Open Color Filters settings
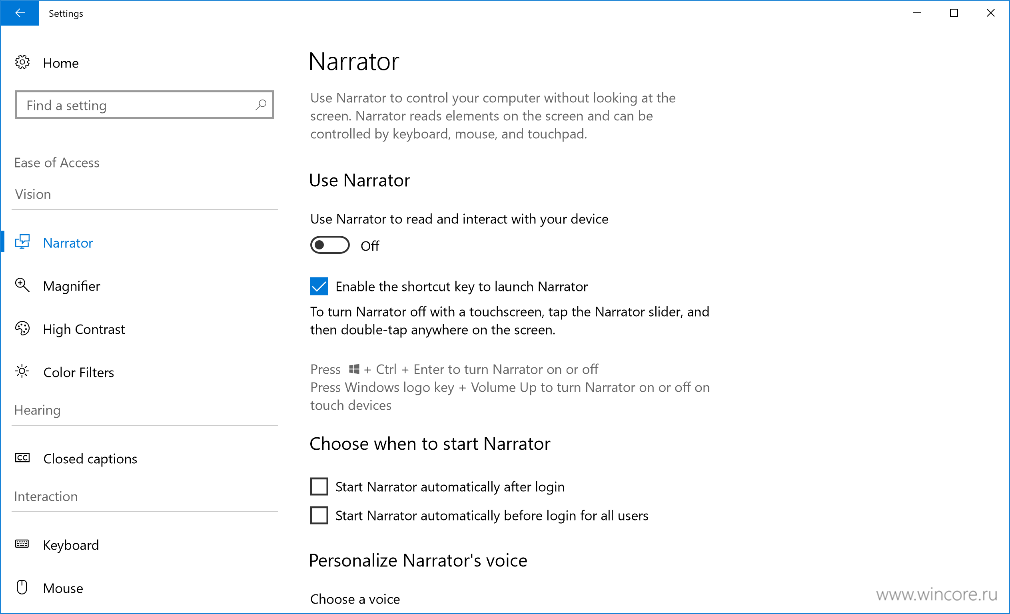Screen dimensions: 1010x614 coord(79,372)
